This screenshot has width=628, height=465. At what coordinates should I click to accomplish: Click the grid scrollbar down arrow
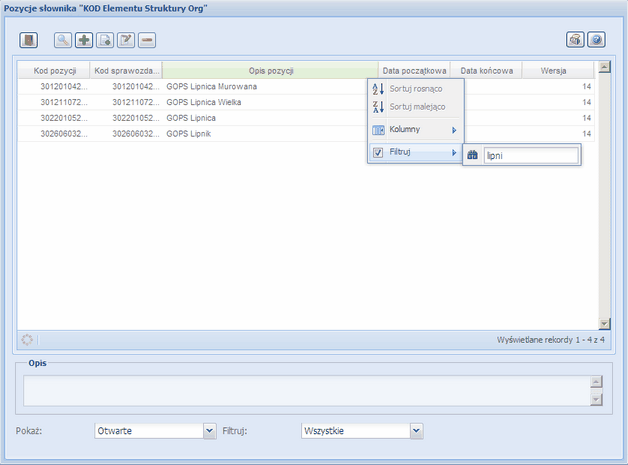pyautogui.click(x=603, y=323)
